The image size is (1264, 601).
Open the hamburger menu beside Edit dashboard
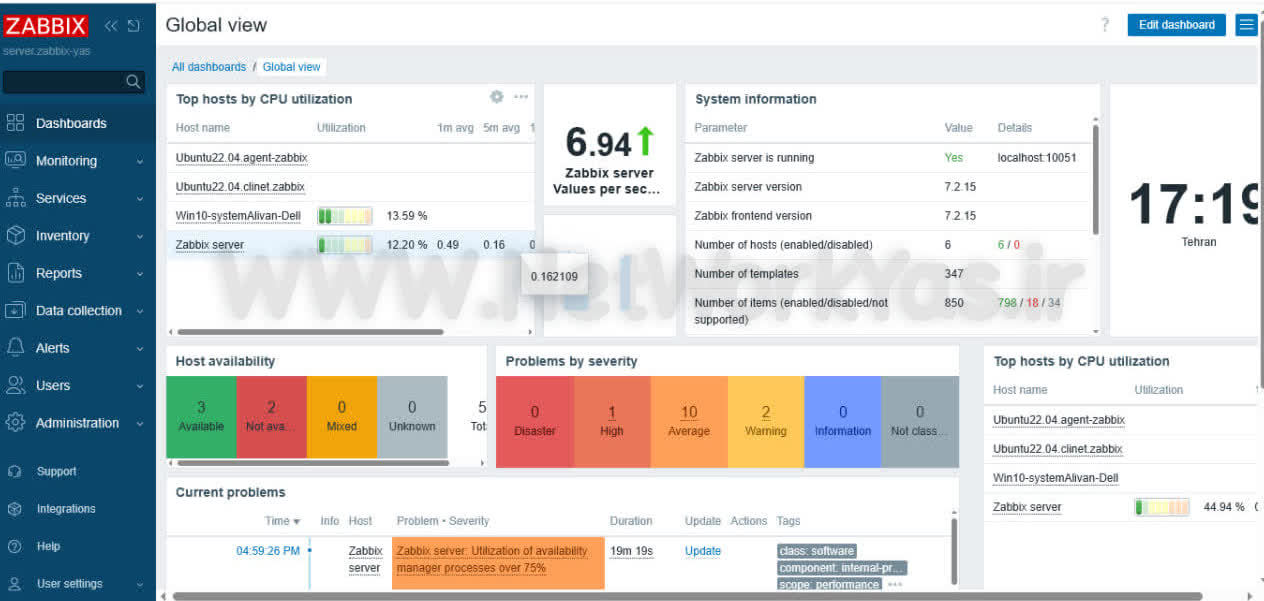point(1246,25)
